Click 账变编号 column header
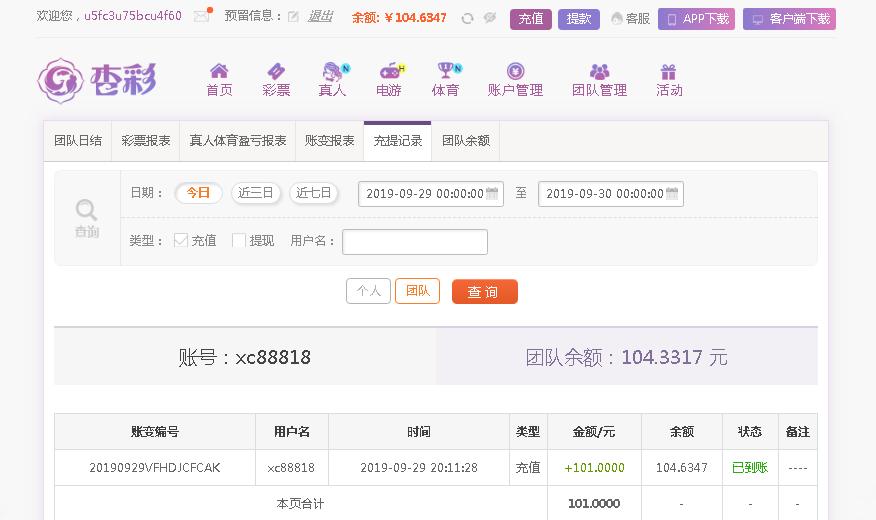This screenshot has width=876, height=520. pos(155,432)
